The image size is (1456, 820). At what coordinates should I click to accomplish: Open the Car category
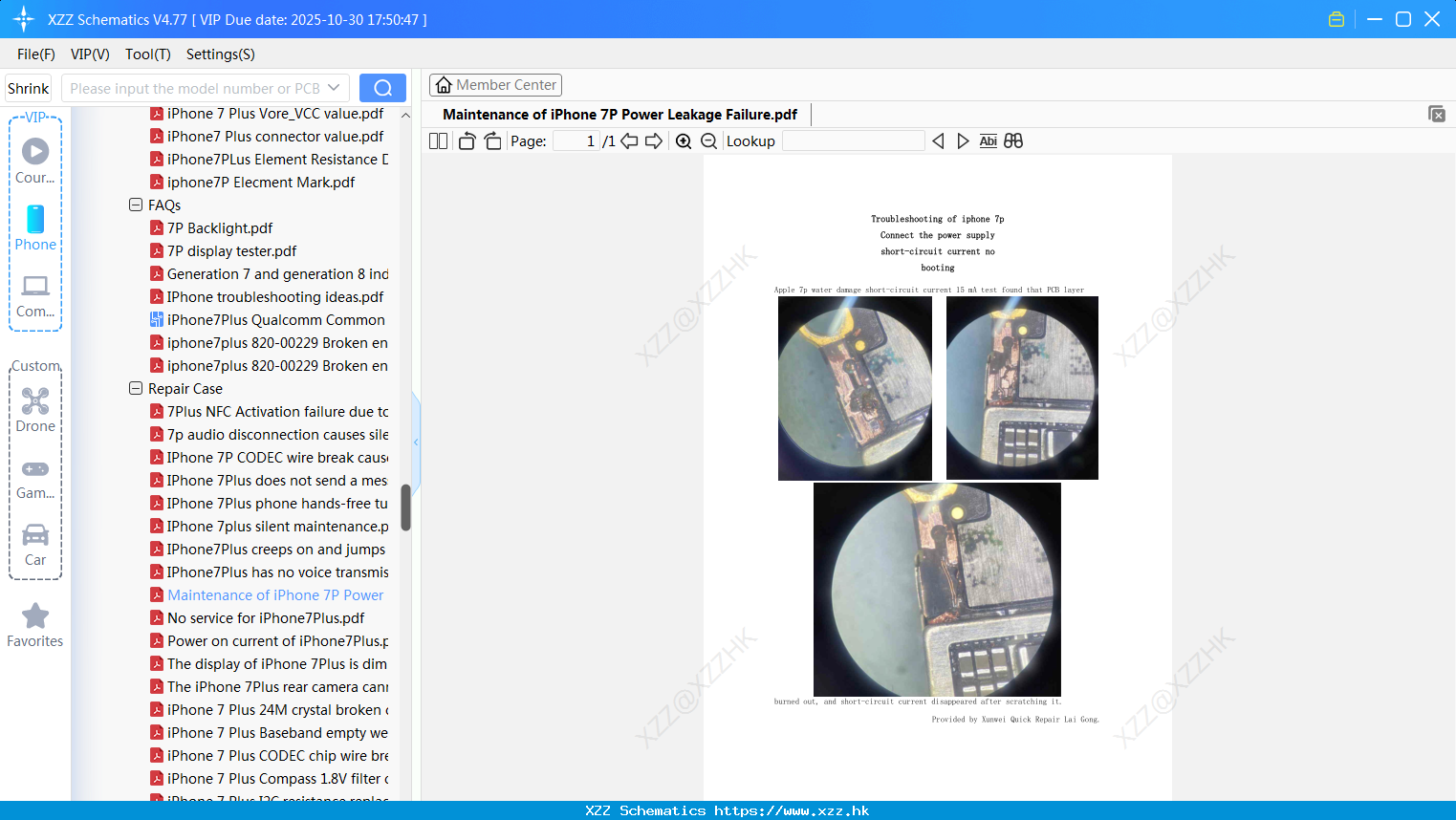tap(35, 545)
